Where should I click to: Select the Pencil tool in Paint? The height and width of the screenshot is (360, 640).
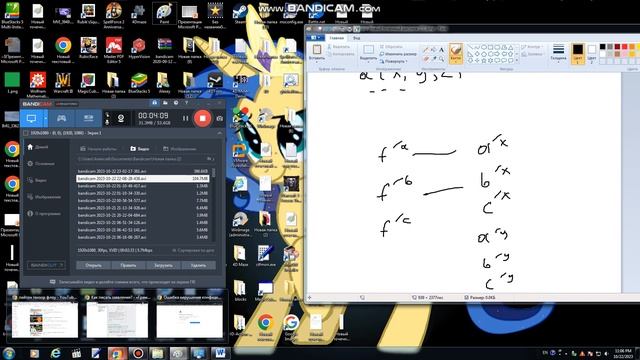coord(426,50)
